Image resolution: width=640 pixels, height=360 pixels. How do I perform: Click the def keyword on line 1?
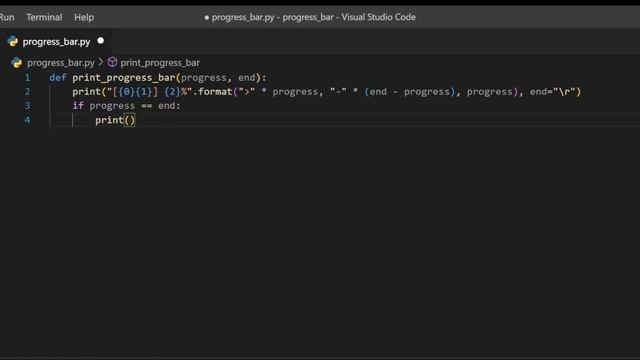58,78
